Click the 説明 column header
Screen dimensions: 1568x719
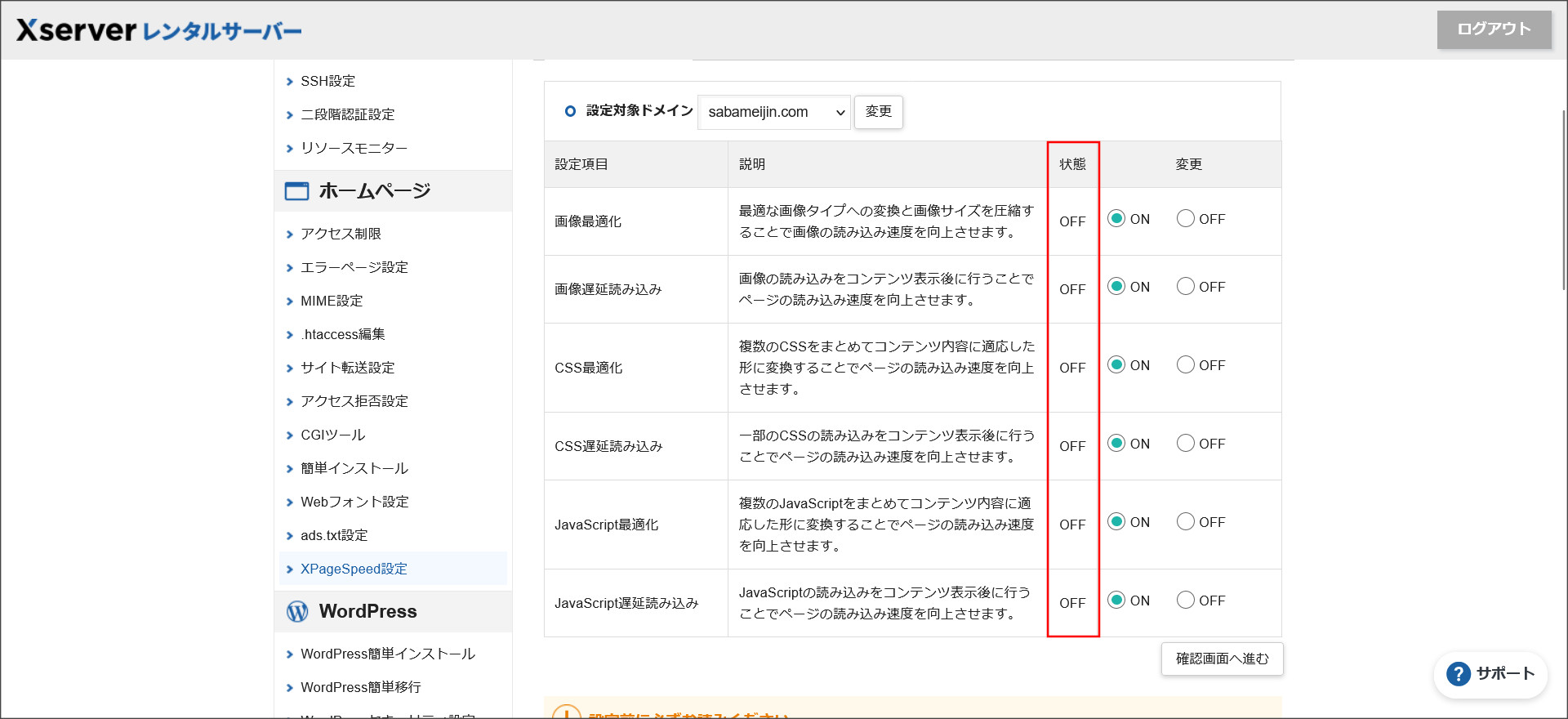tap(752, 164)
